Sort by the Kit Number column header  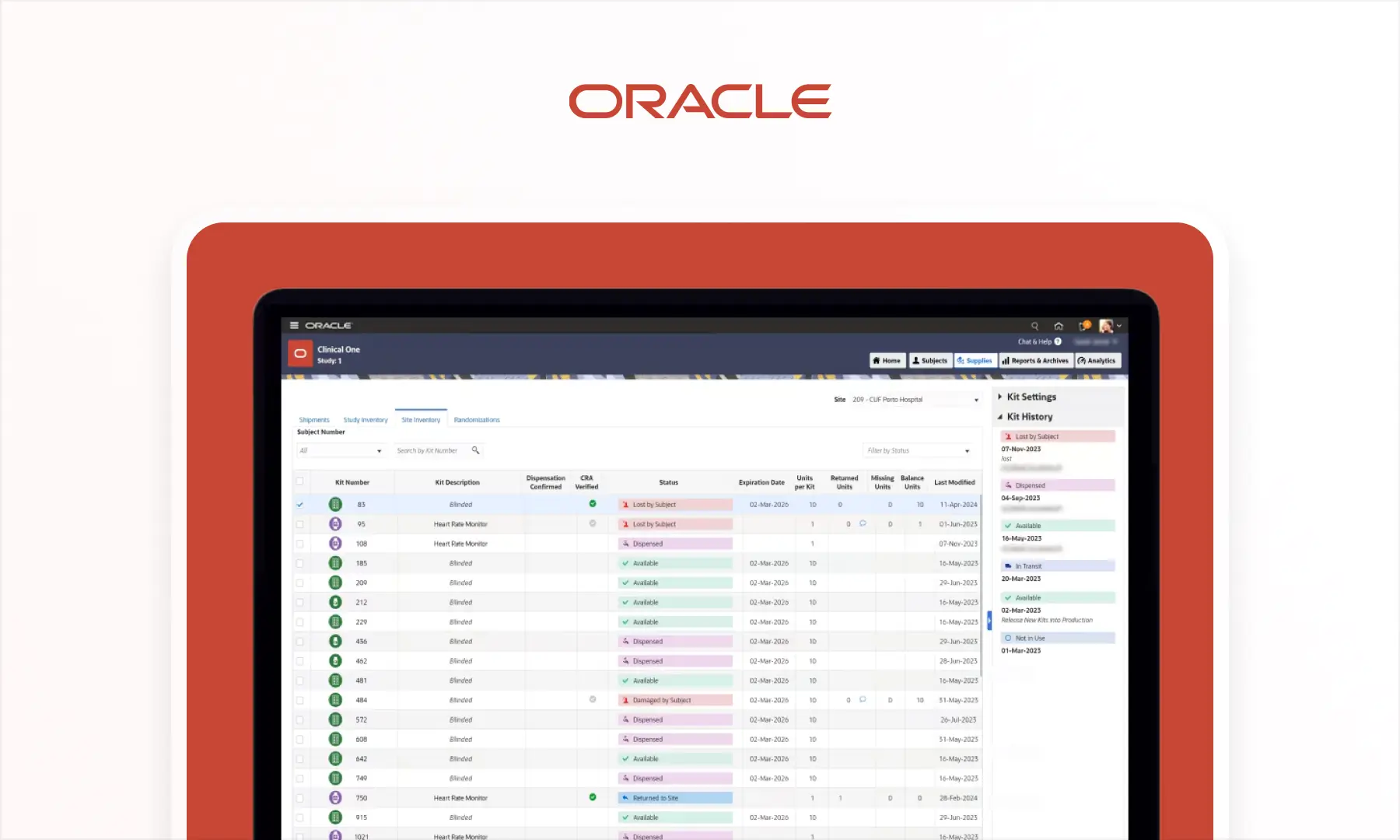point(352,482)
